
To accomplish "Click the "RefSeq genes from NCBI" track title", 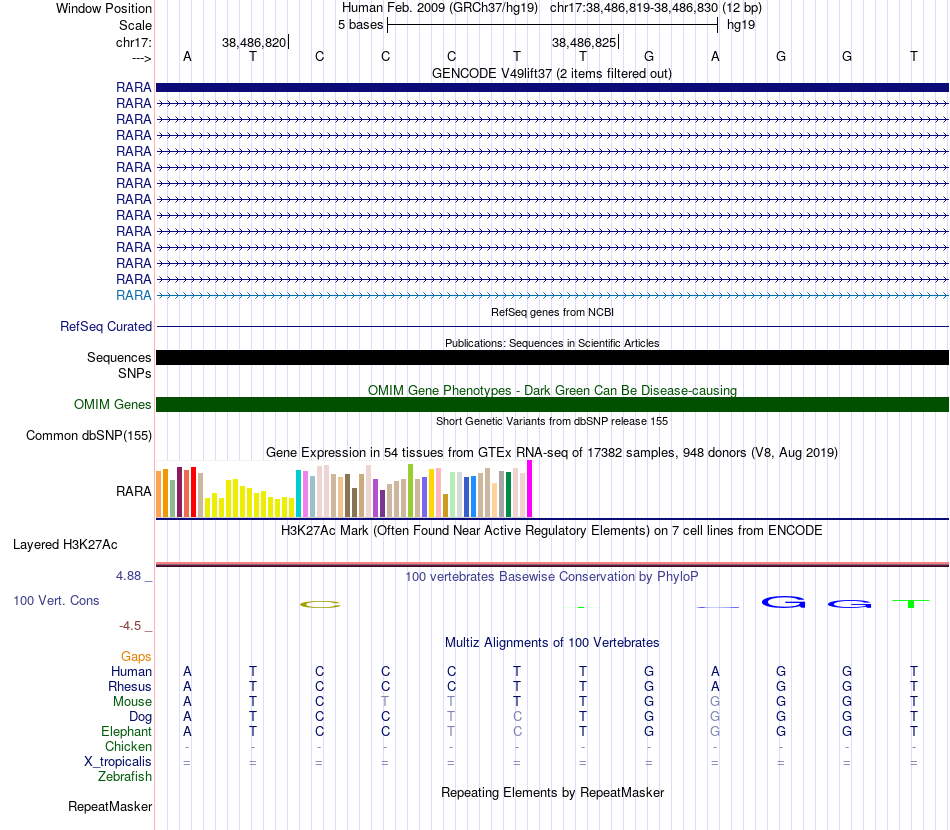I will 552,312.
